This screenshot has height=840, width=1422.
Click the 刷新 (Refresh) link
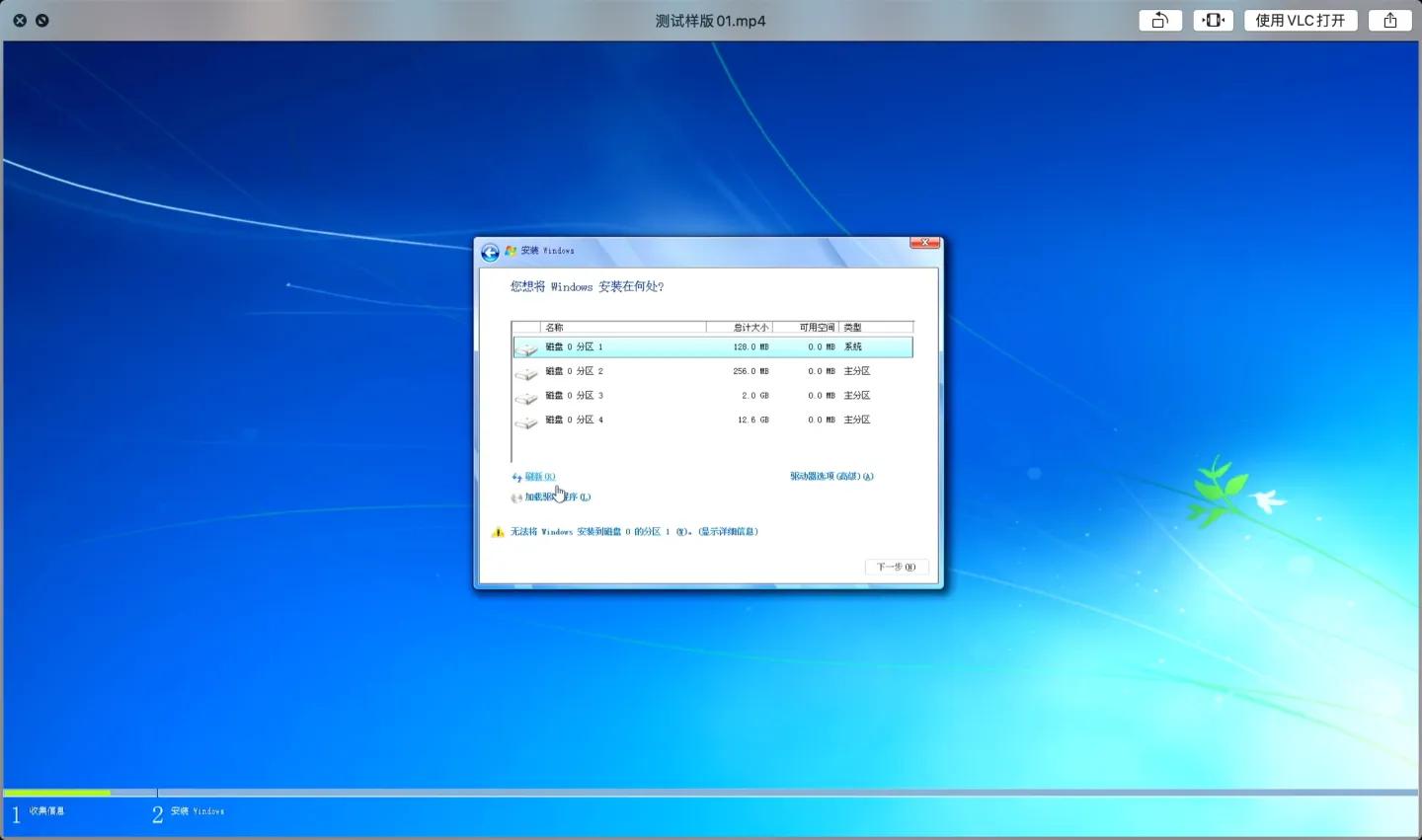(x=539, y=477)
